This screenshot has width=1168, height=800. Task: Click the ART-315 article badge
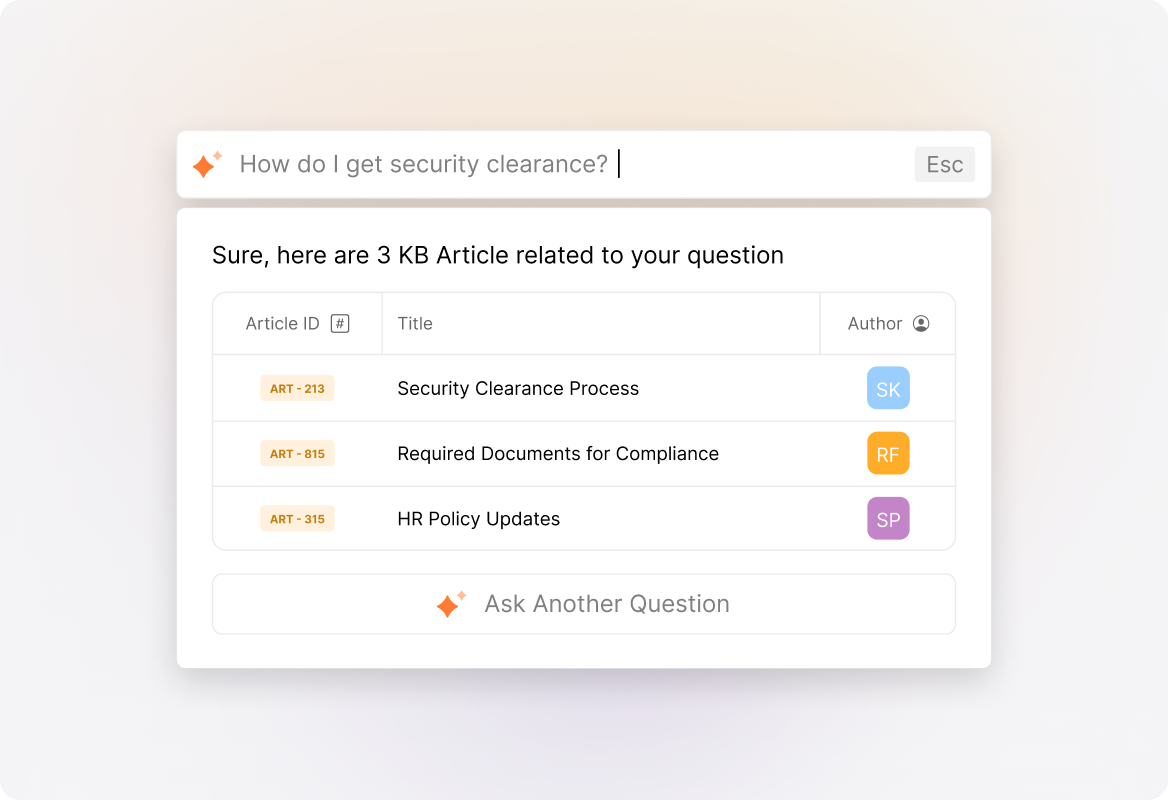(297, 518)
